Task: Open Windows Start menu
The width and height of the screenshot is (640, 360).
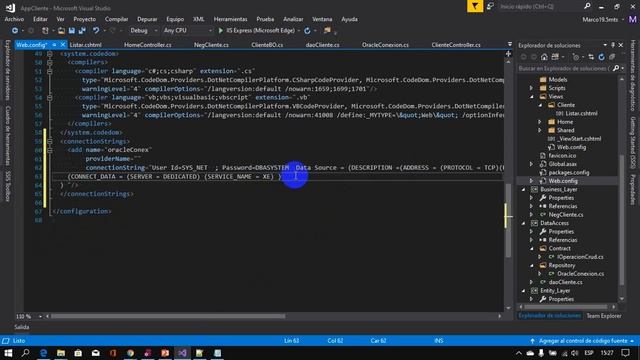Action: (8, 353)
